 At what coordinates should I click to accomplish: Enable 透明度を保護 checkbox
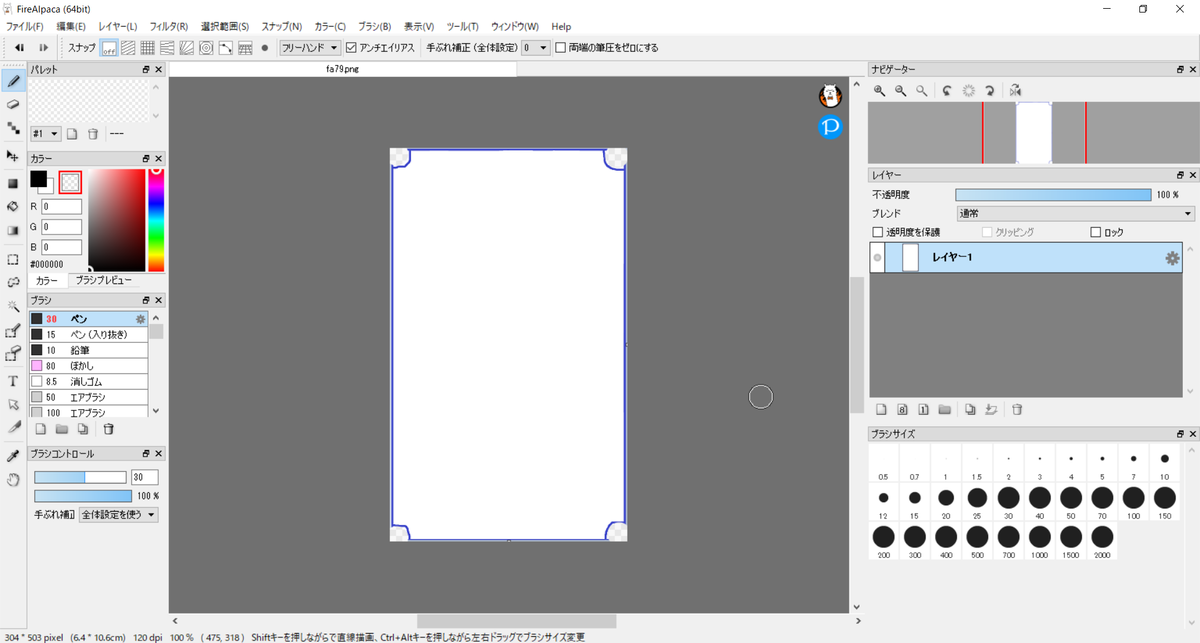point(878,232)
